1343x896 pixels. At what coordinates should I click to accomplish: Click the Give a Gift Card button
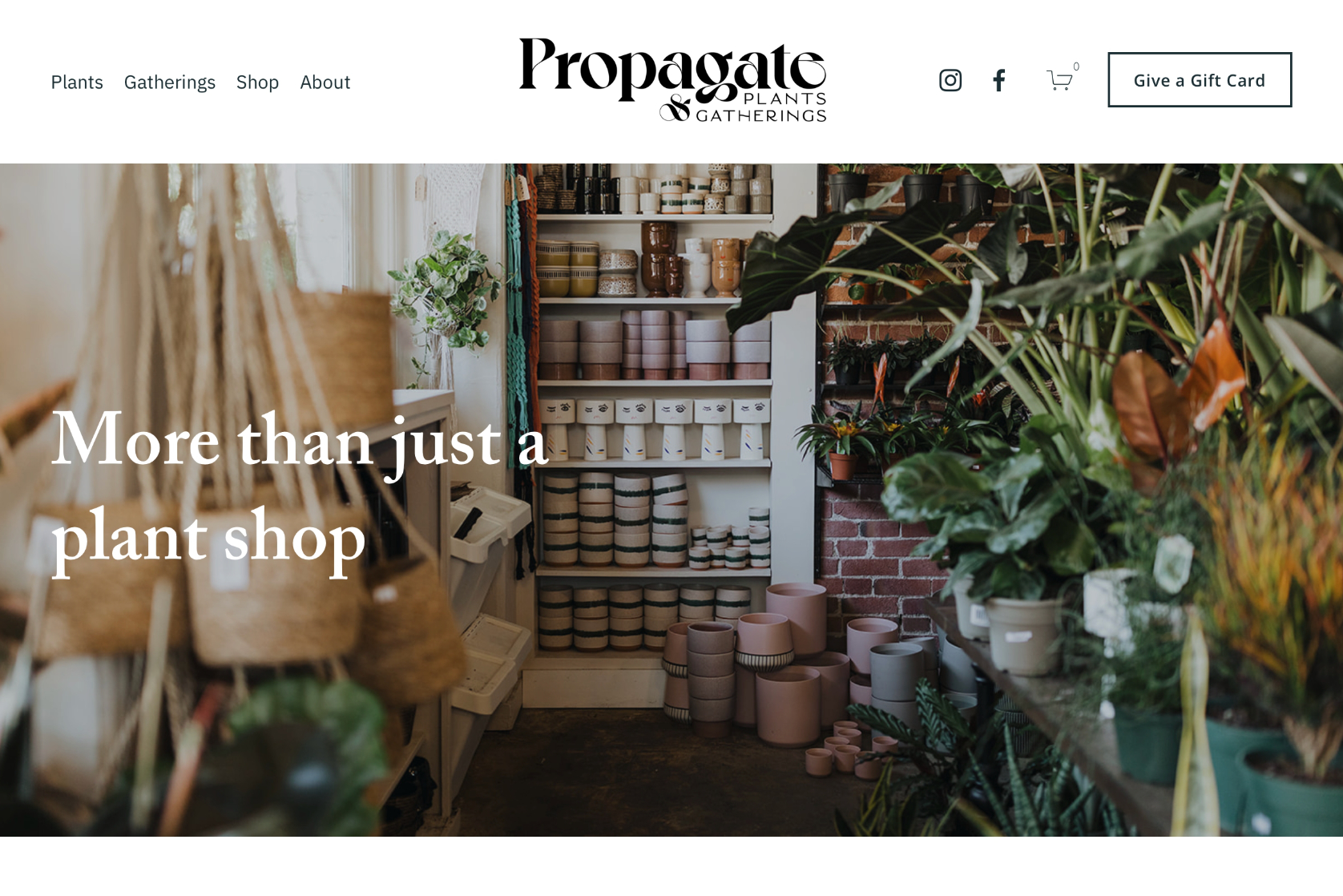click(x=1200, y=80)
